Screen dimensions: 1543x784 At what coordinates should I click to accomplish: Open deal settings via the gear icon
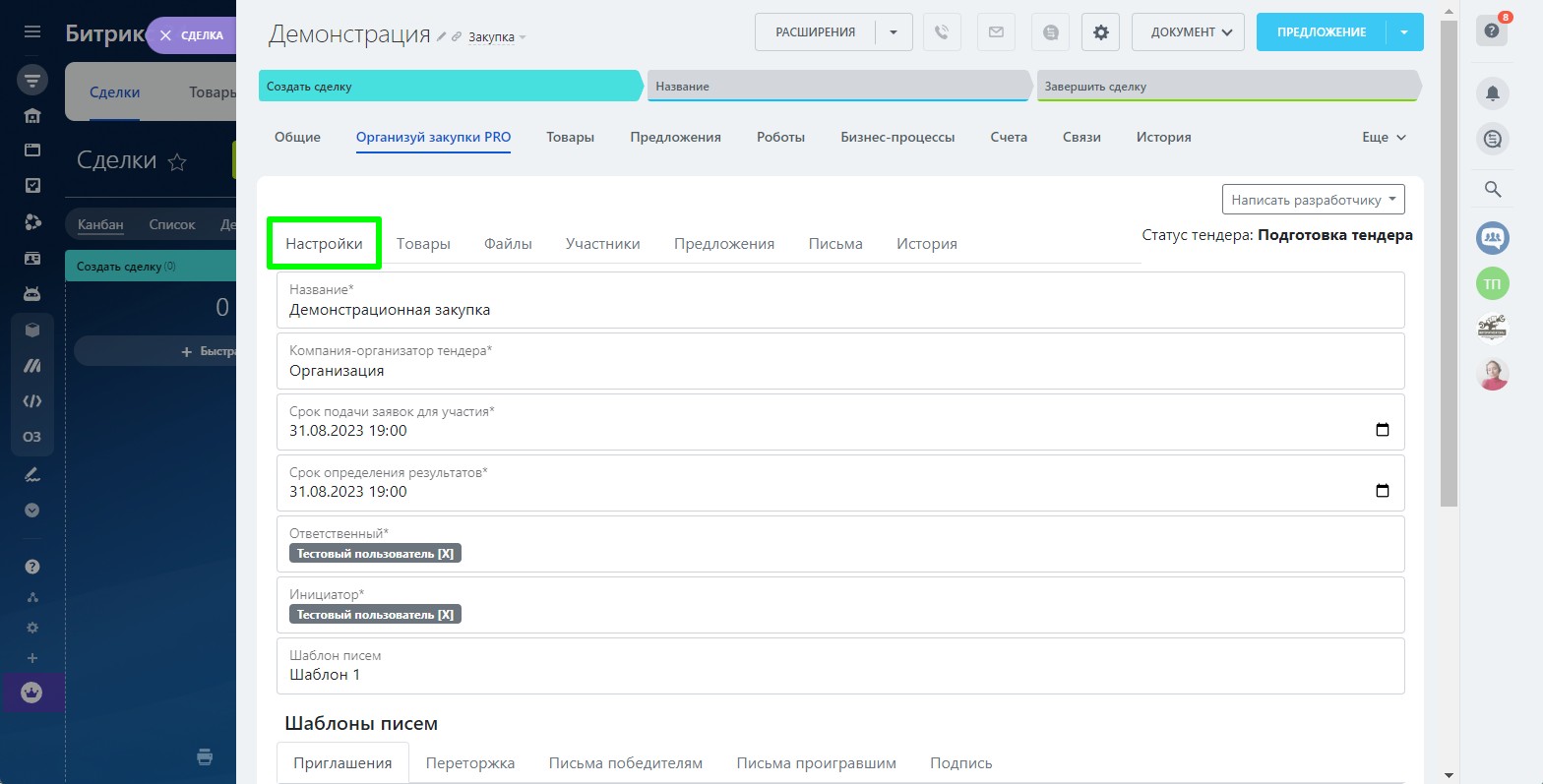pos(1100,32)
